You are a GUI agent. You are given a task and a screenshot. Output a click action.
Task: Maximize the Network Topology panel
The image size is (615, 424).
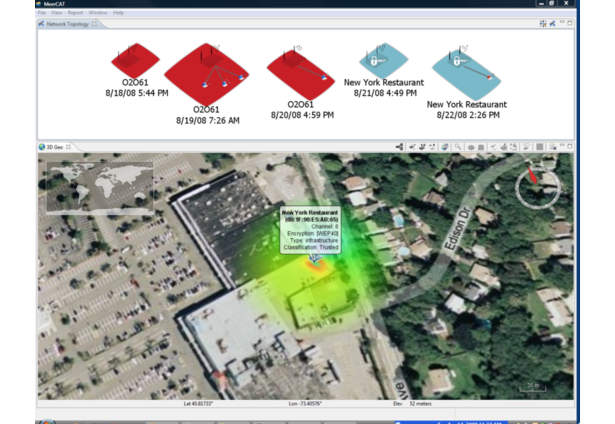(x=570, y=23)
